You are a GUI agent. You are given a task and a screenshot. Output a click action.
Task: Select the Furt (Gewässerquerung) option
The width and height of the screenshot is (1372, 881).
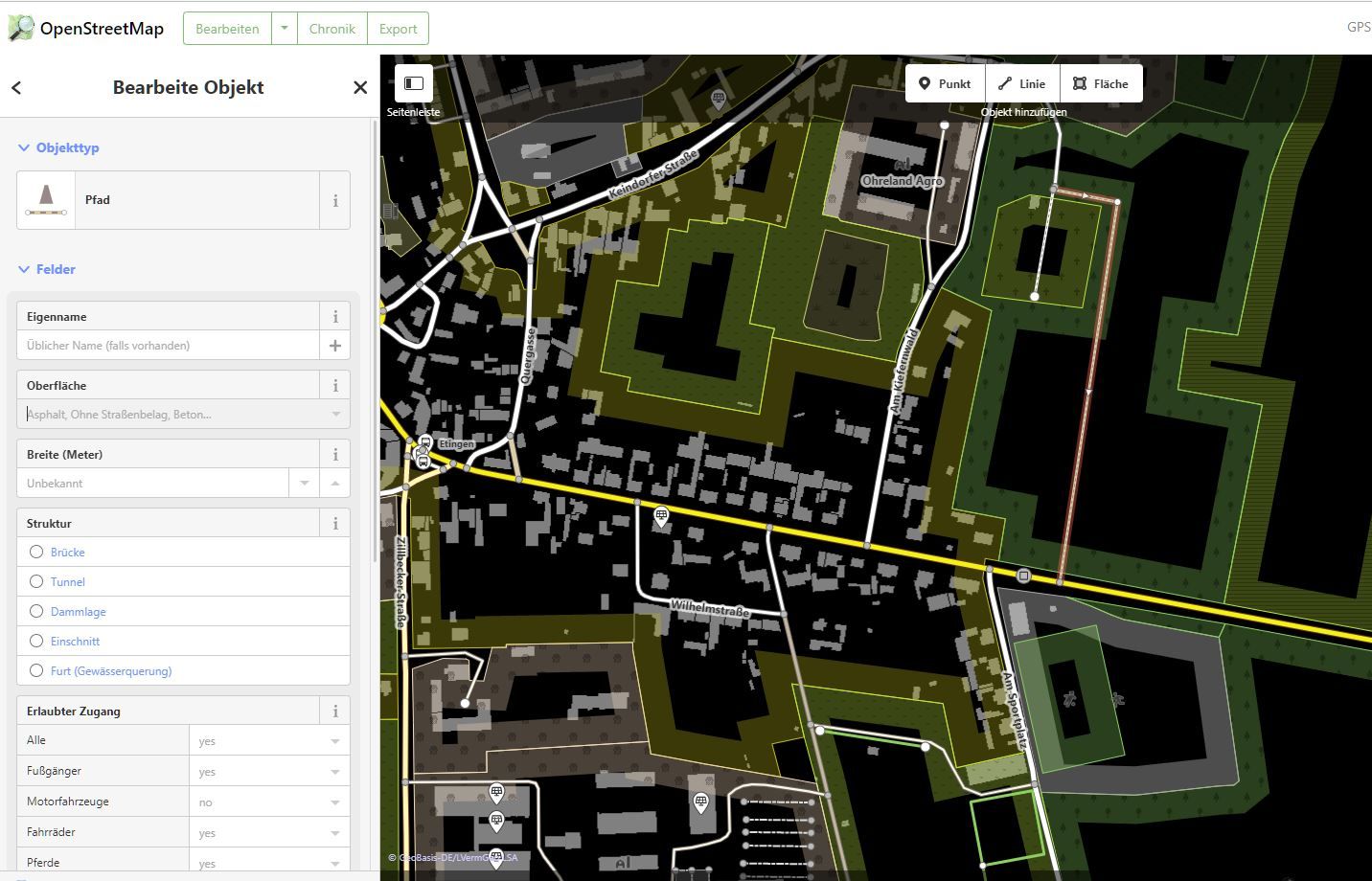click(x=36, y=670)
